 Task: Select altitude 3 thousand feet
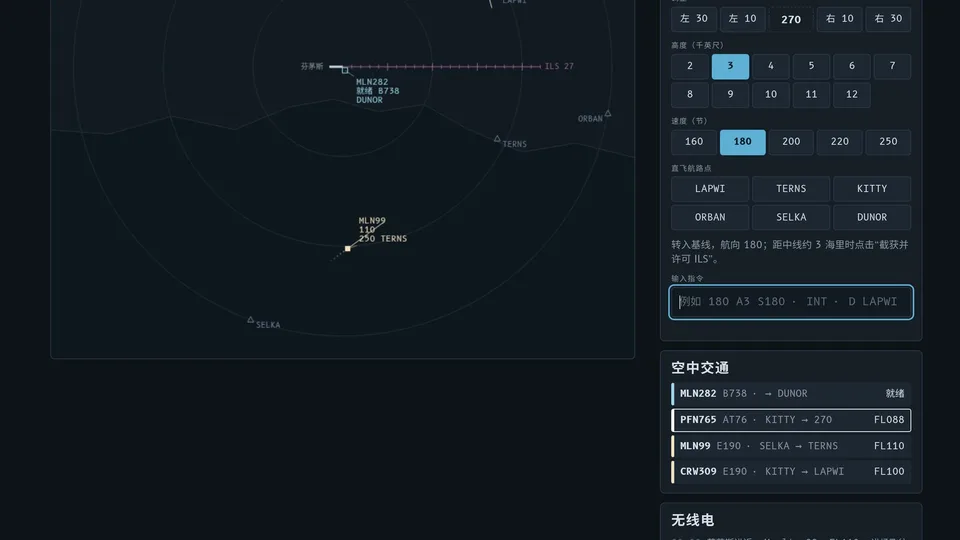tap(730, 66)
